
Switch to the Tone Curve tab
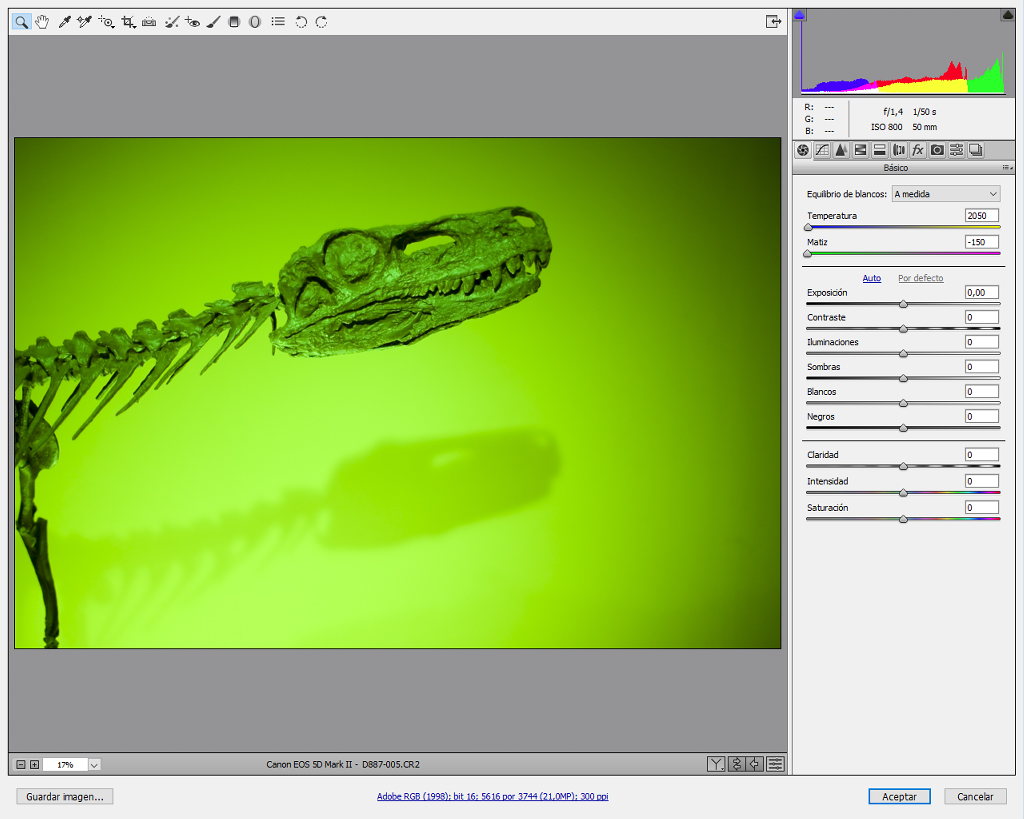822,150
